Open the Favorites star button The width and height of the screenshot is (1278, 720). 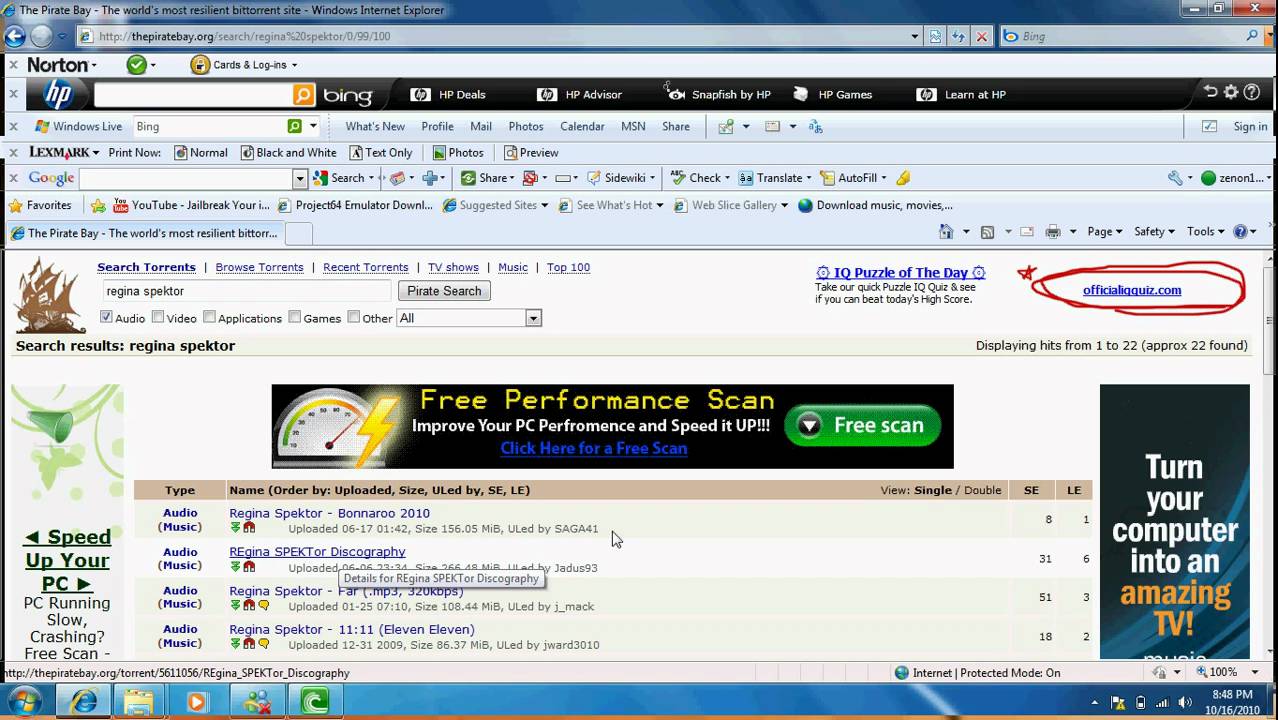pos(40,205)
